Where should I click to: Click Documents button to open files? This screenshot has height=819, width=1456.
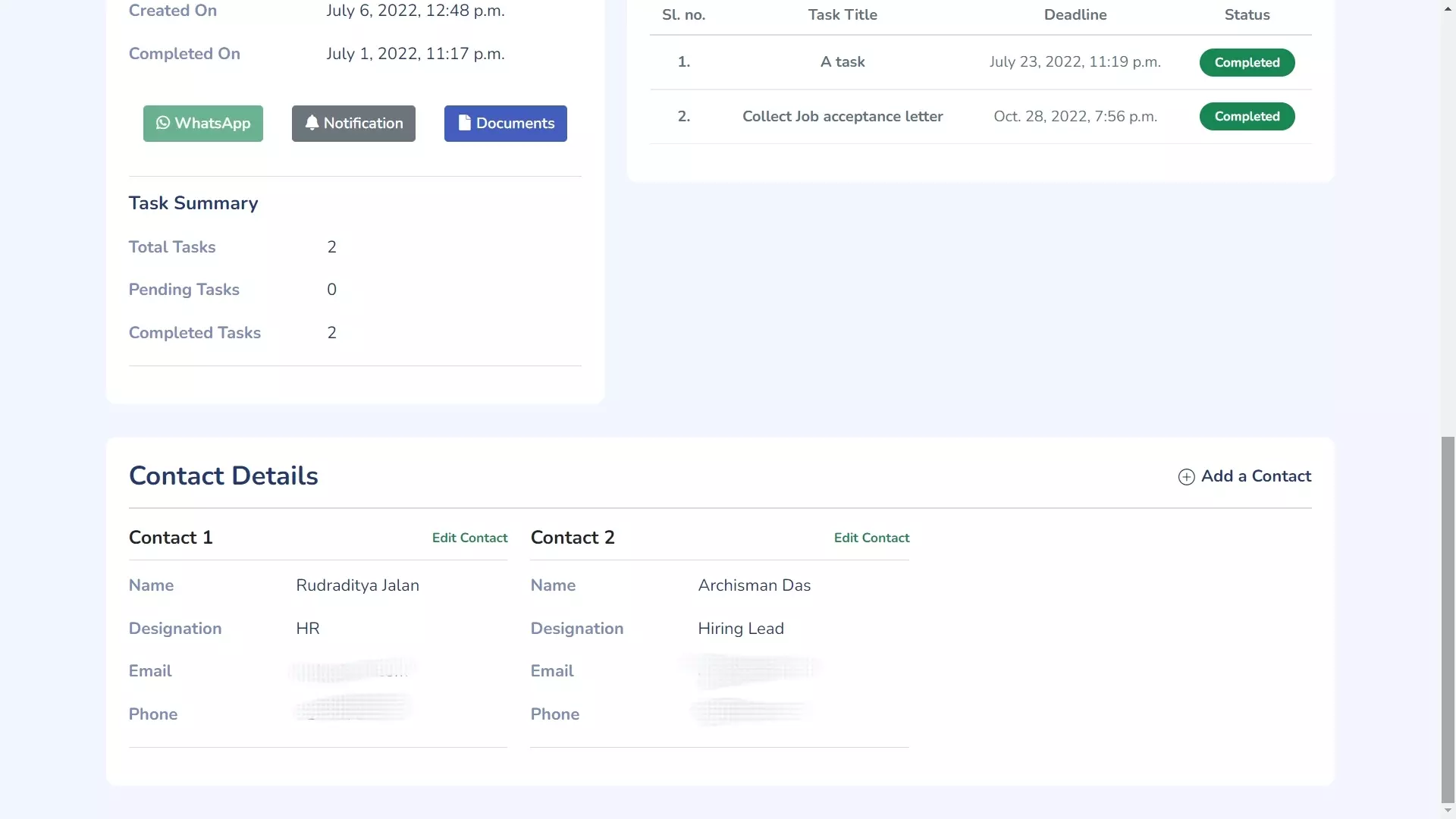505,123
